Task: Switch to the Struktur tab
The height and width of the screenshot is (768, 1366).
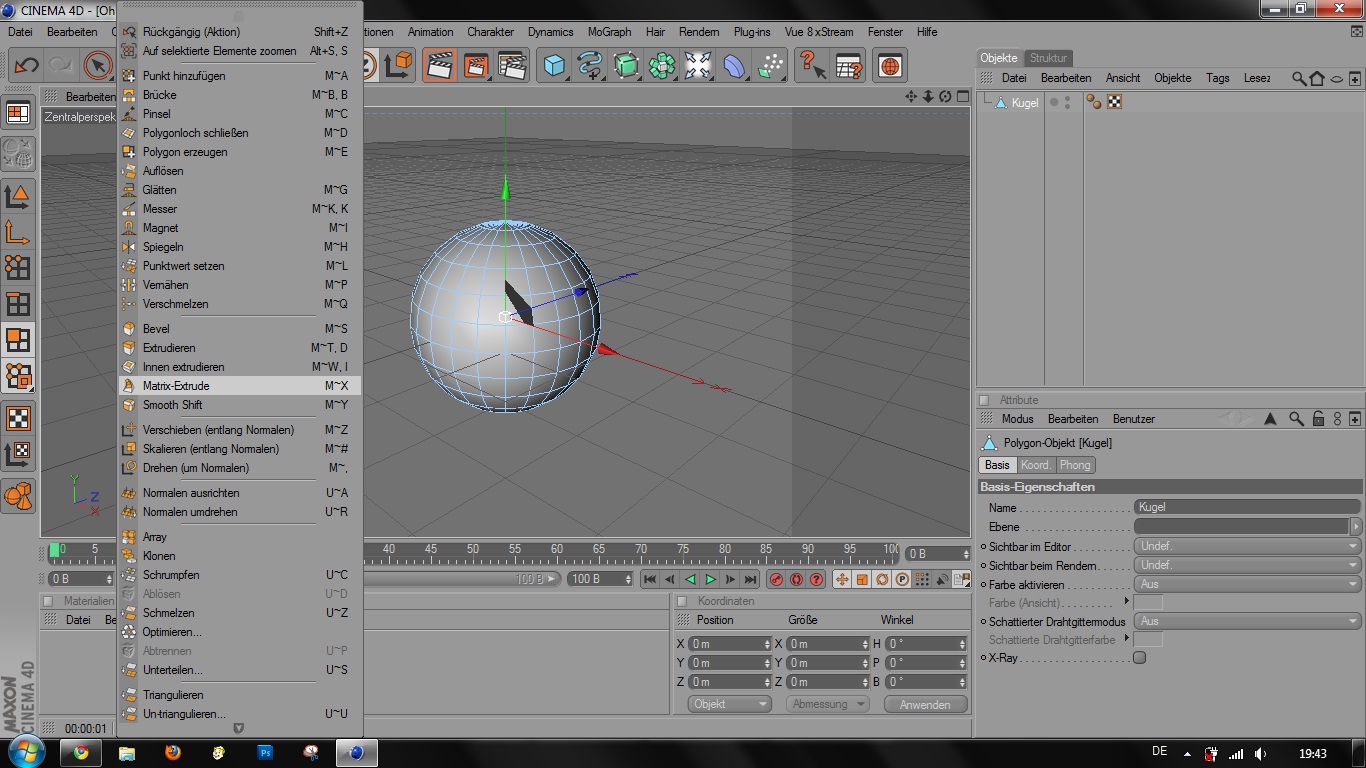Action: [x=1048, y=58]
